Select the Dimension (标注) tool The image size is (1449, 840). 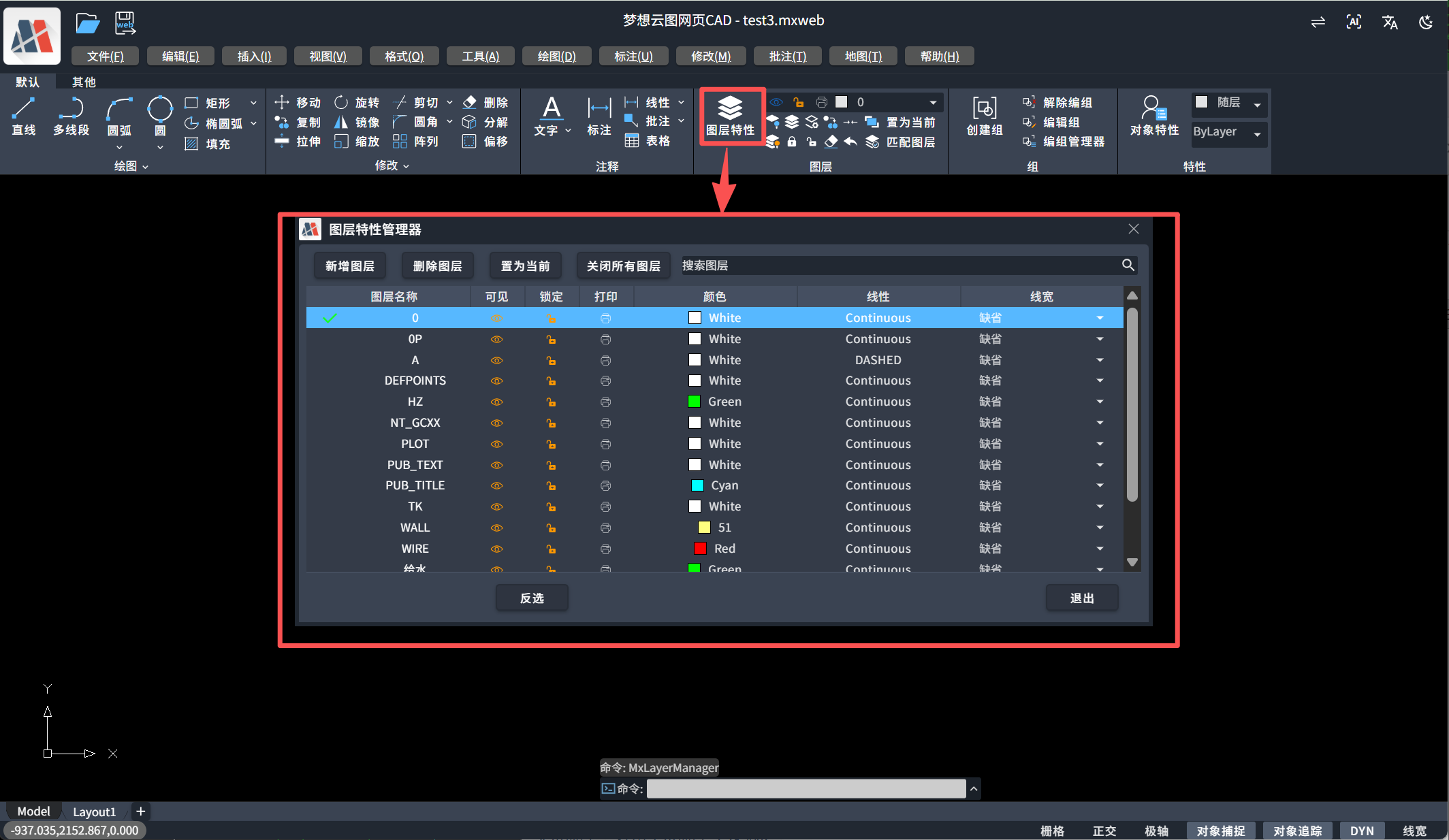coord(599,116)
